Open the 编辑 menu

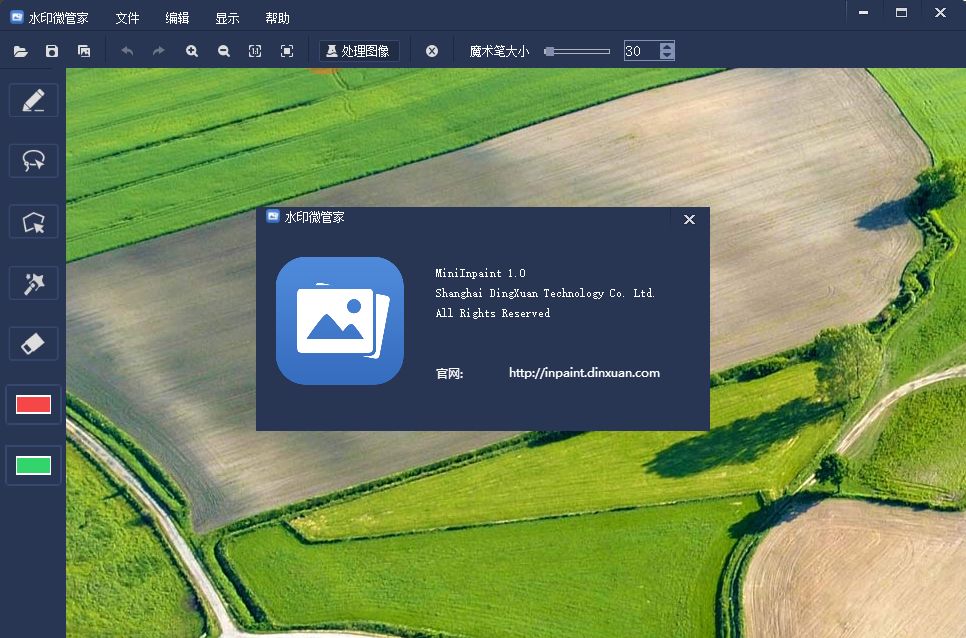pyautogui.click(x=177, y=18)
